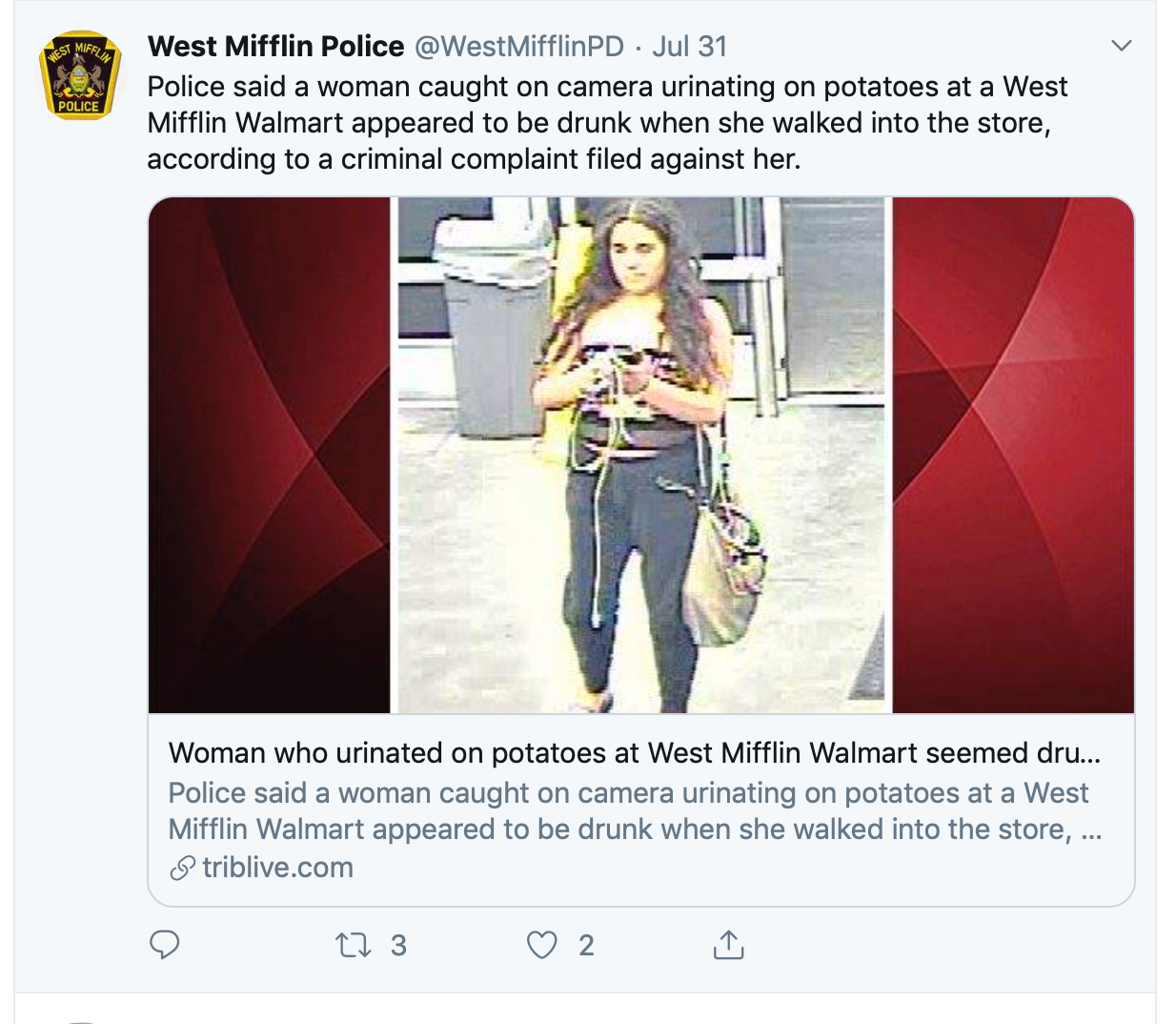The width and height of the screenshot is (1176, 1024).
Task: Click the West Mifflin Police badge avatar
Action: coord(80,75)
